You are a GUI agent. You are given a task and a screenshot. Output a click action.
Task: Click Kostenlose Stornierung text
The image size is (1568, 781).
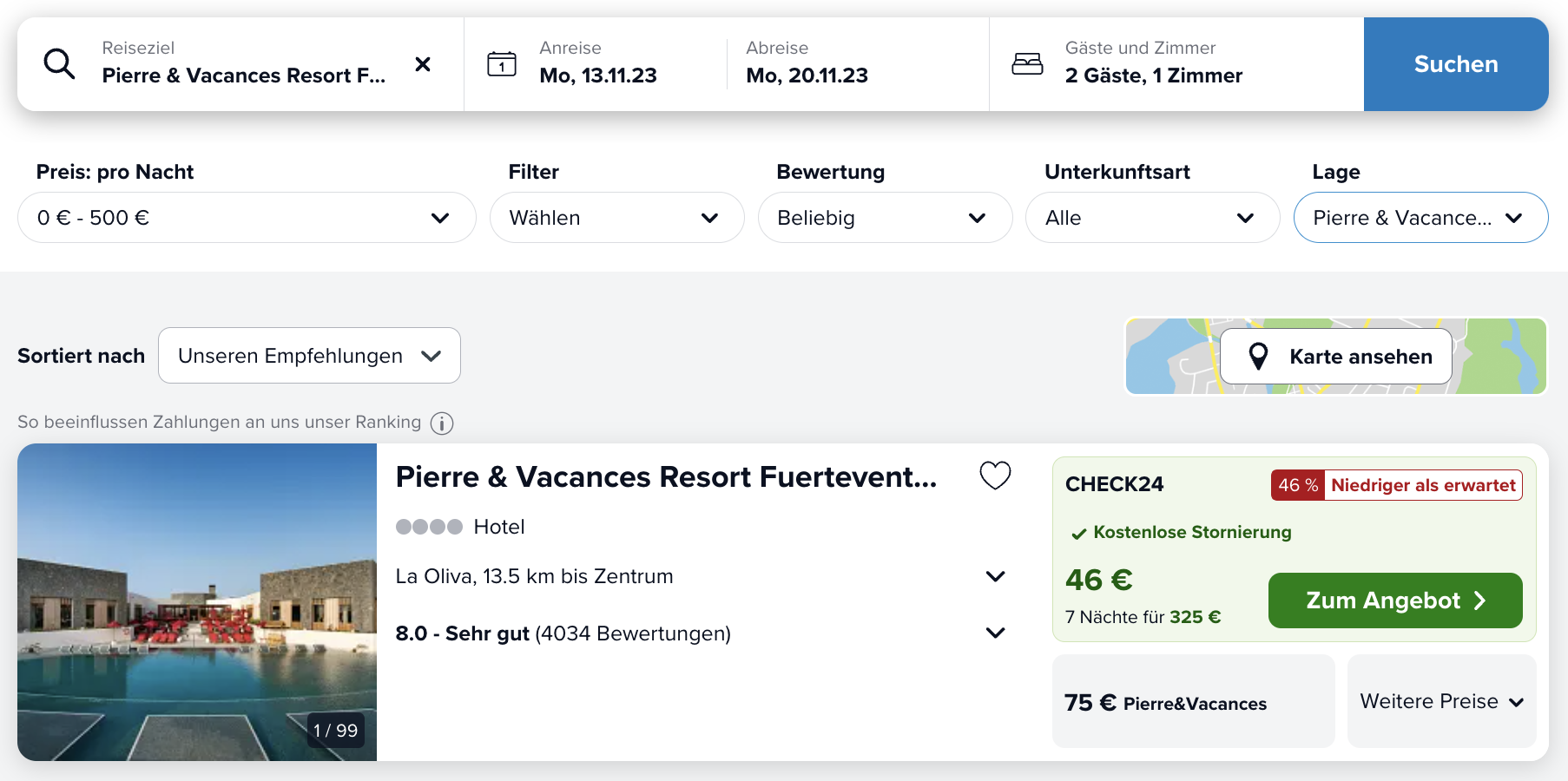[x=1192, y=532]
